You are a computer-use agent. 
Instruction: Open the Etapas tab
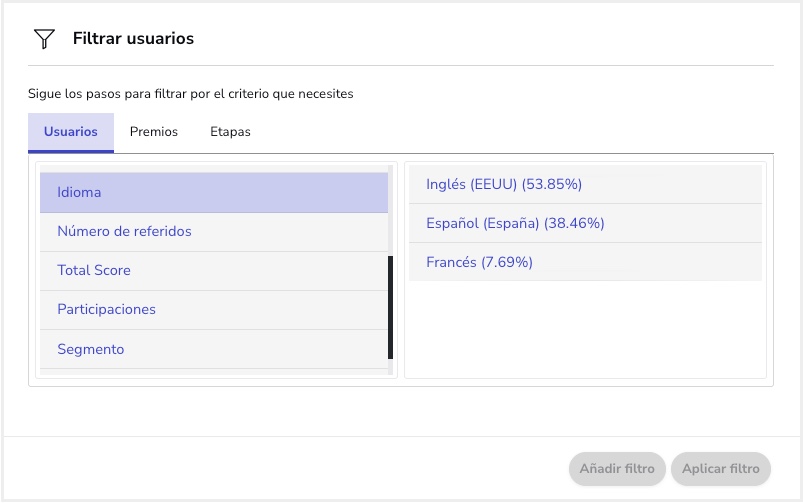(230, 132)
